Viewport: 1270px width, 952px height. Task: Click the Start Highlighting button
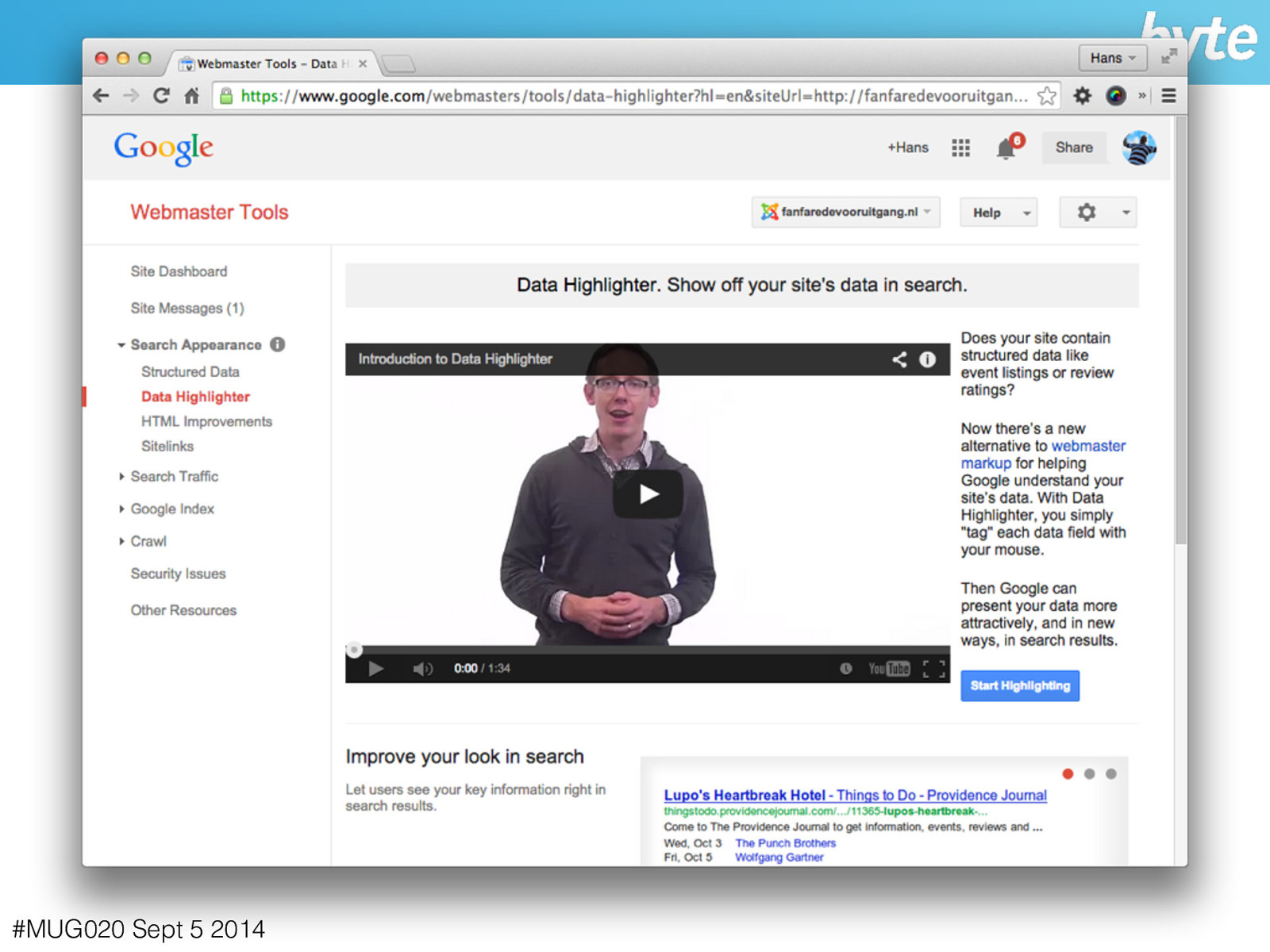coord(1020,686)
